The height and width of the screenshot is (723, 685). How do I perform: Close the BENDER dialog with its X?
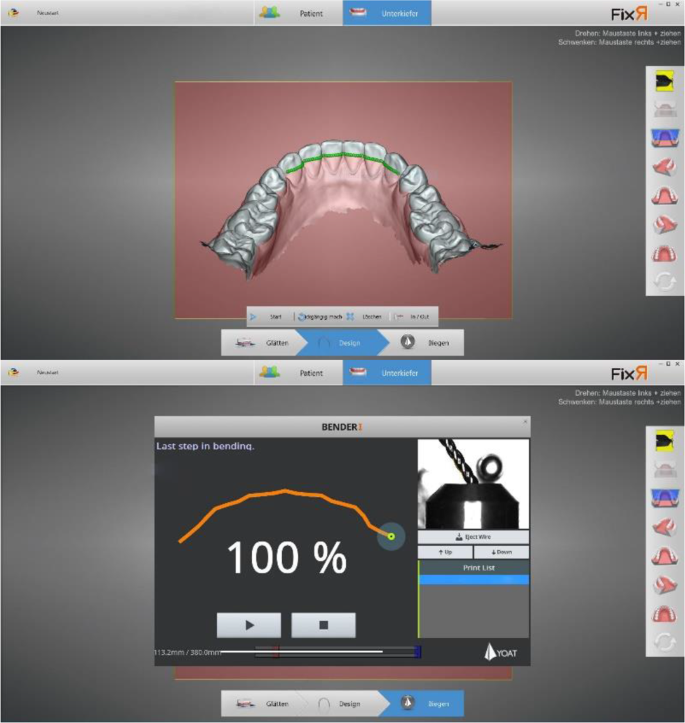tap(525, 421)
